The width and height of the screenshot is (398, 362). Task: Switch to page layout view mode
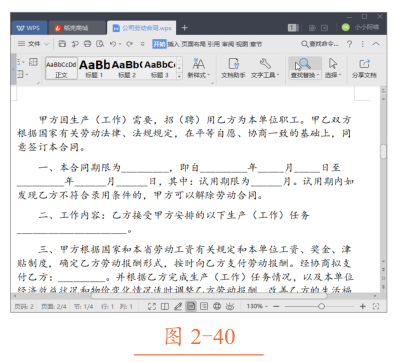click(191, 306)
